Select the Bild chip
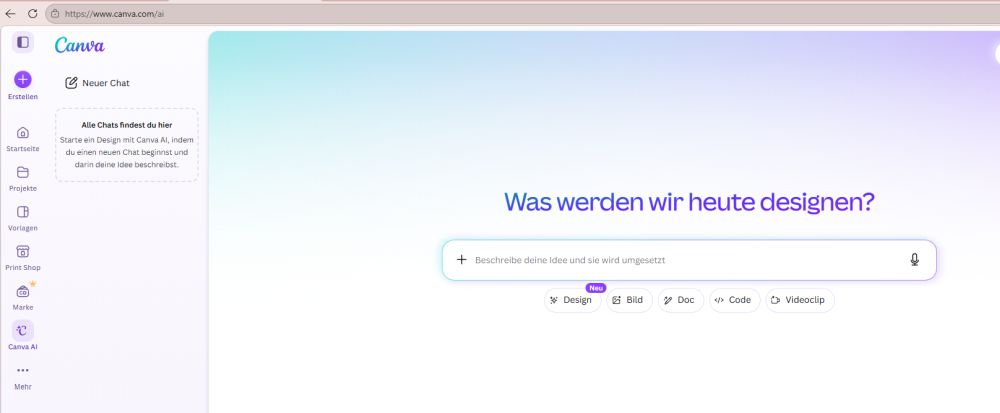 point(629,300)
